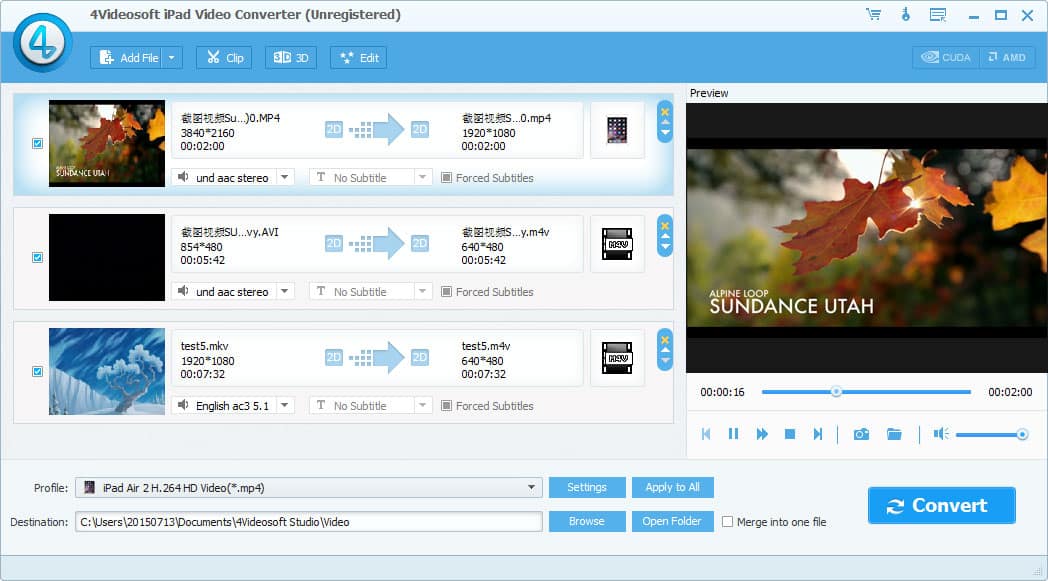Click the preview video frame
Viewport: 1048px width, 581px height.
click(867, 237)
